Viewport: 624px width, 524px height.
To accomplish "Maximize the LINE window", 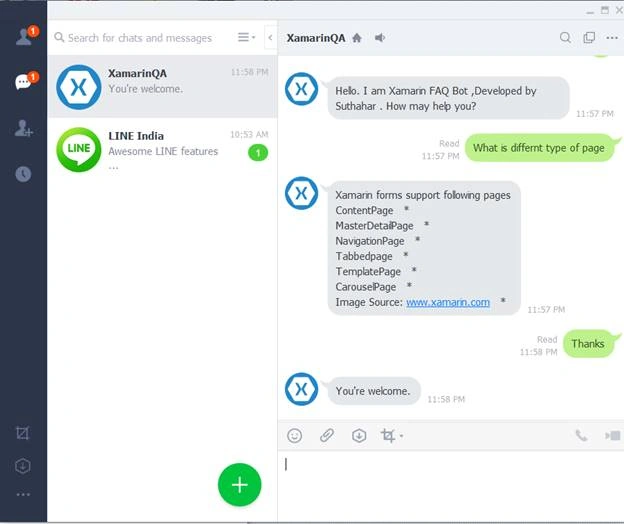I will coord(605,10).
